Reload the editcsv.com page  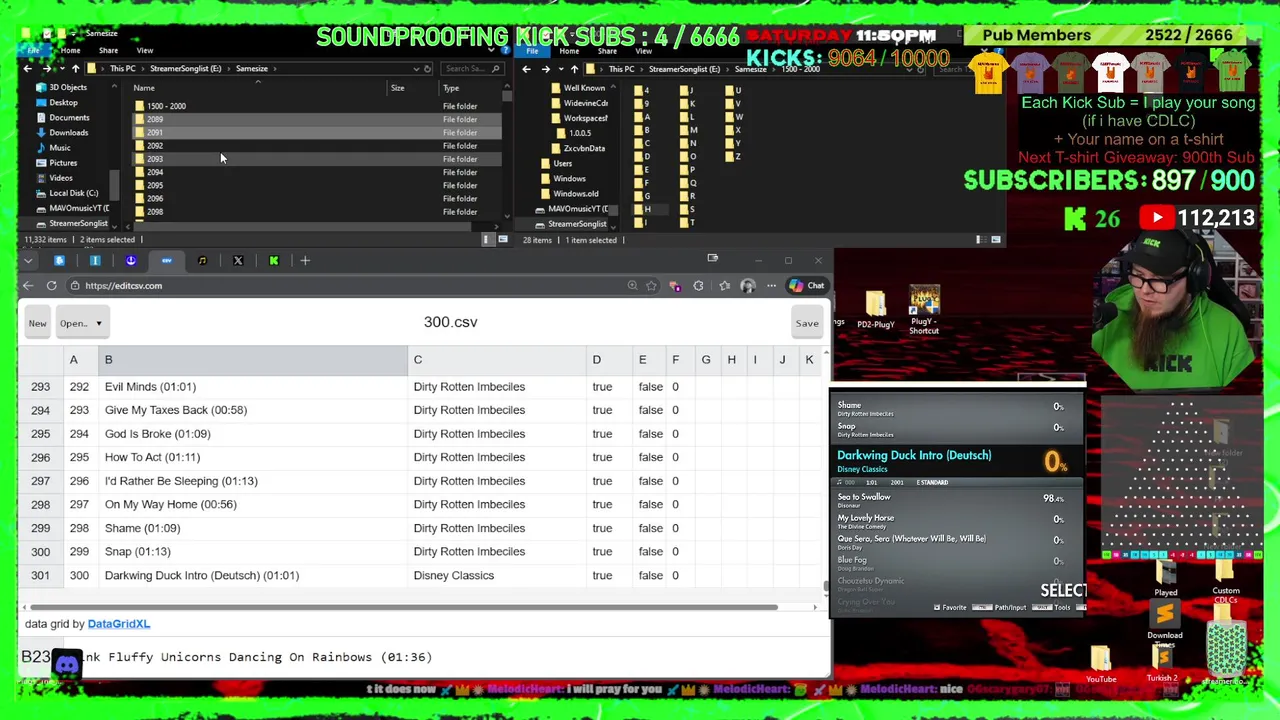click(51, 286)
